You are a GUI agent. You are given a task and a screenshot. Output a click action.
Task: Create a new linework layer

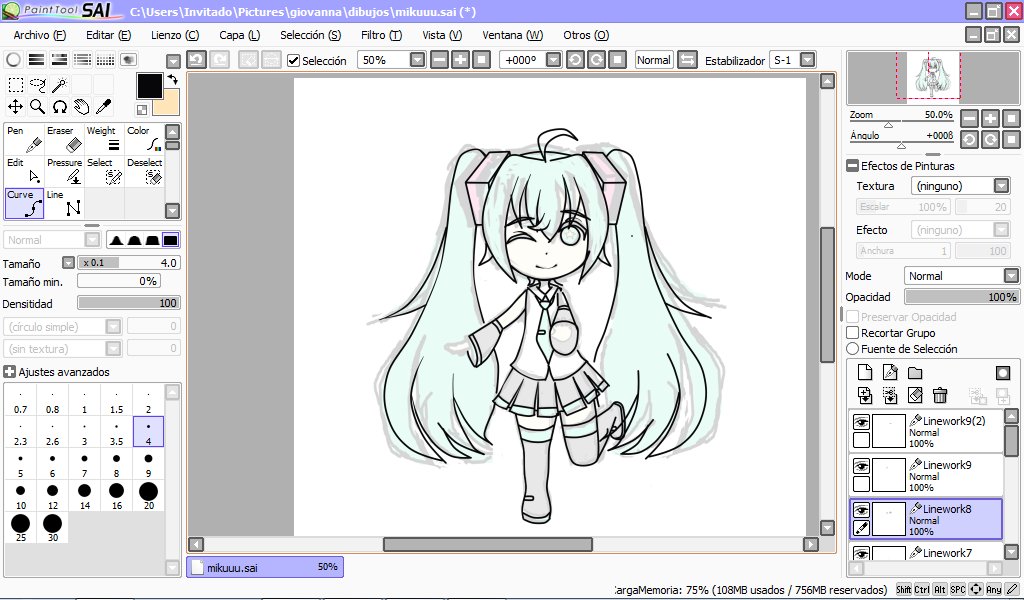point(889,373)
